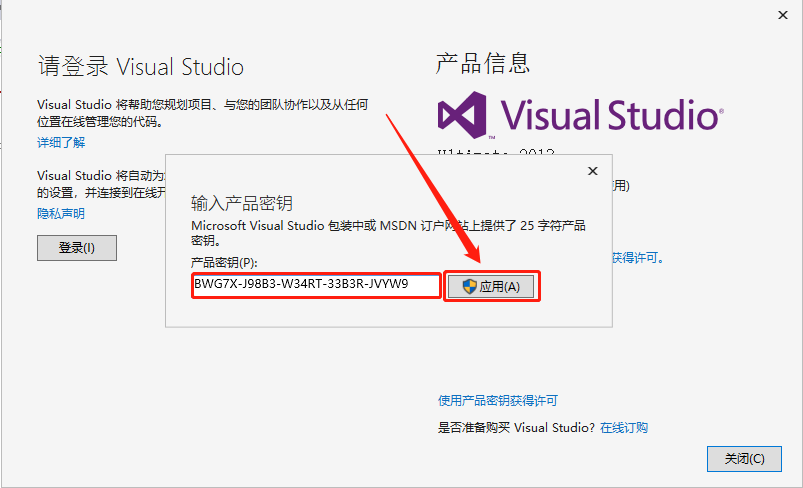
Task: Click into the product key input field
Action: coord(316,285)
